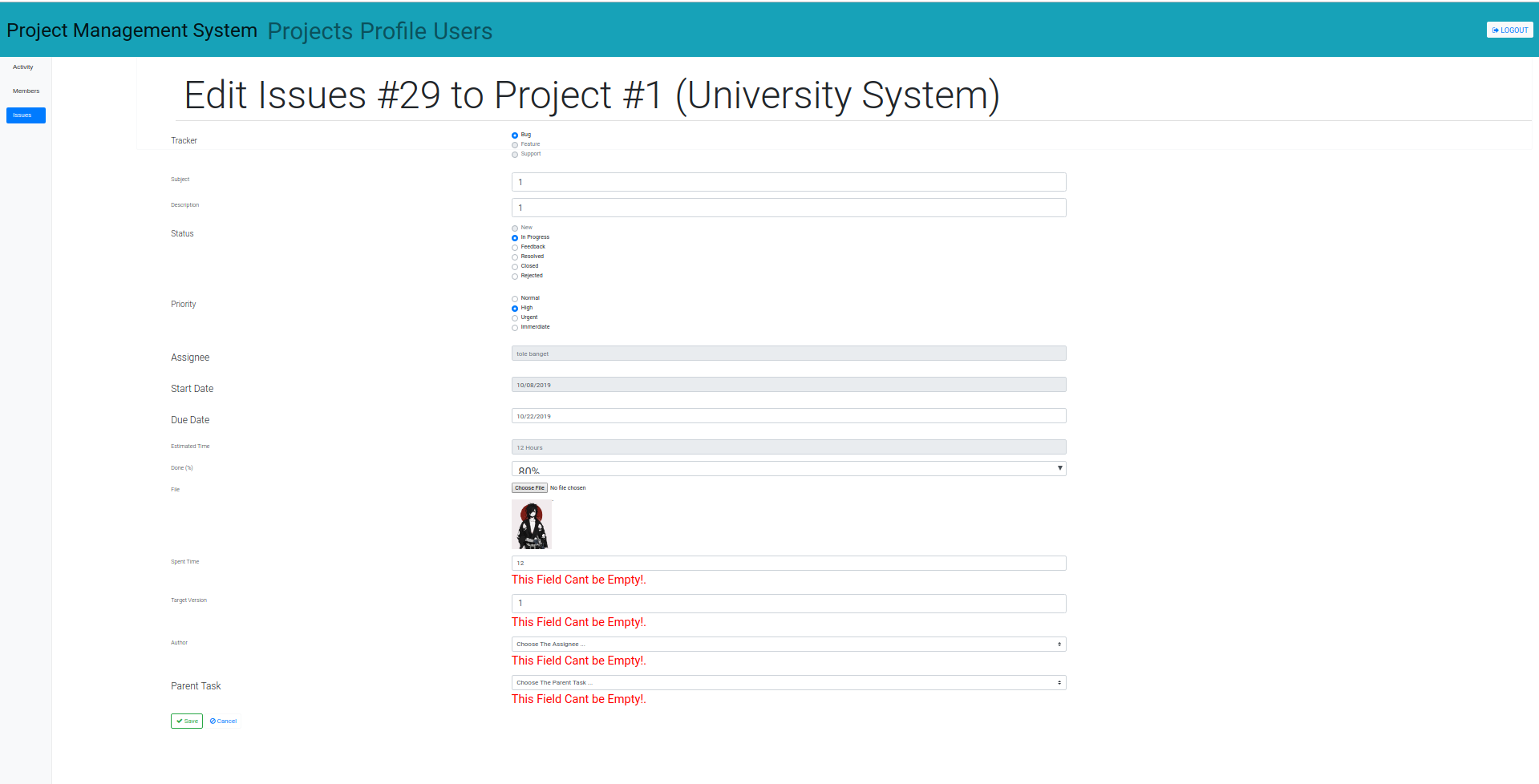This screenshot has width=1539, height=784.
Task: Go to Users in the top navigation
Action: click(463, 31)
